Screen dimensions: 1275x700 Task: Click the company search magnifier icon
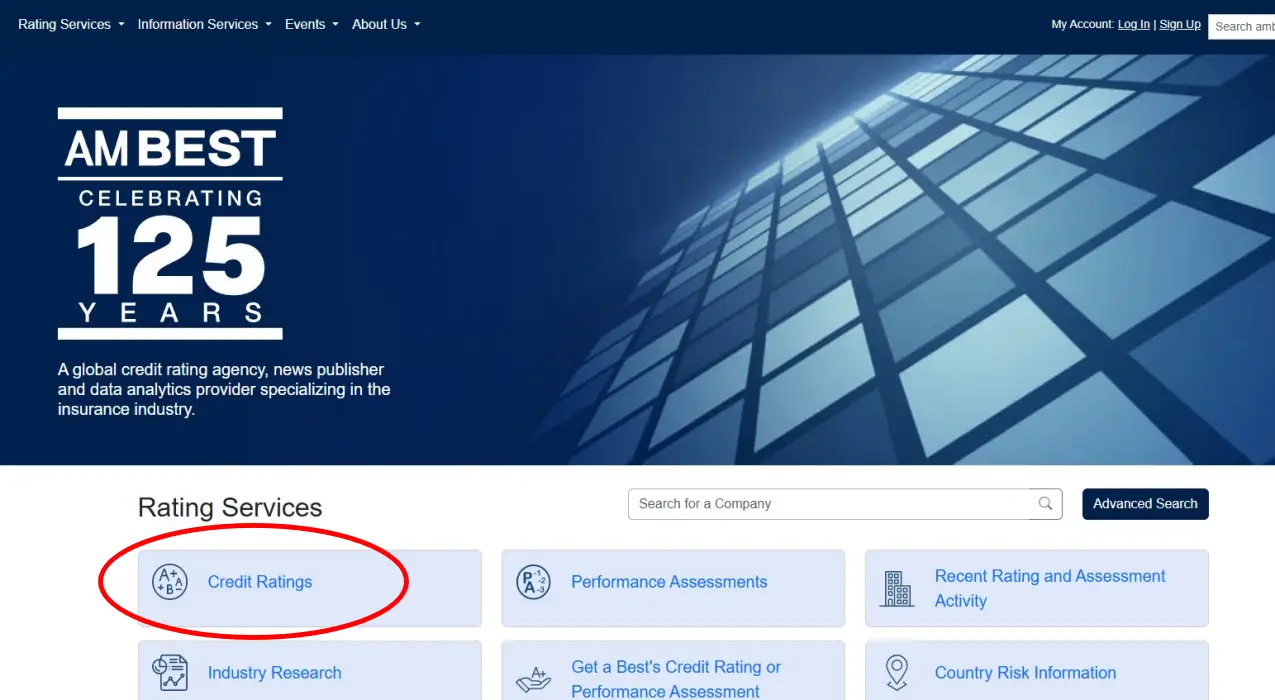click(1046, 504)
